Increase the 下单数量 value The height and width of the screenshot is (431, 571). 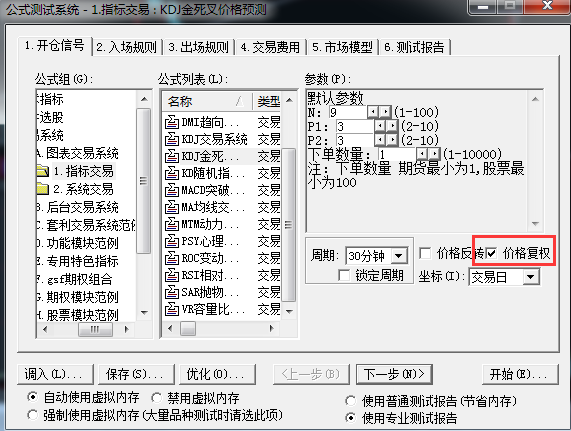click(x=434, y=154)
